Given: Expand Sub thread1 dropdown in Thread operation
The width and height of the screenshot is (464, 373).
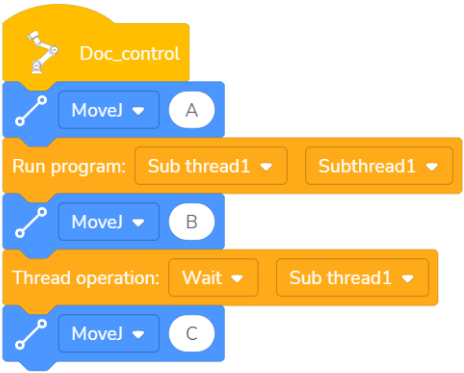Looking at the screenshot, I should [x=352, y=277].
